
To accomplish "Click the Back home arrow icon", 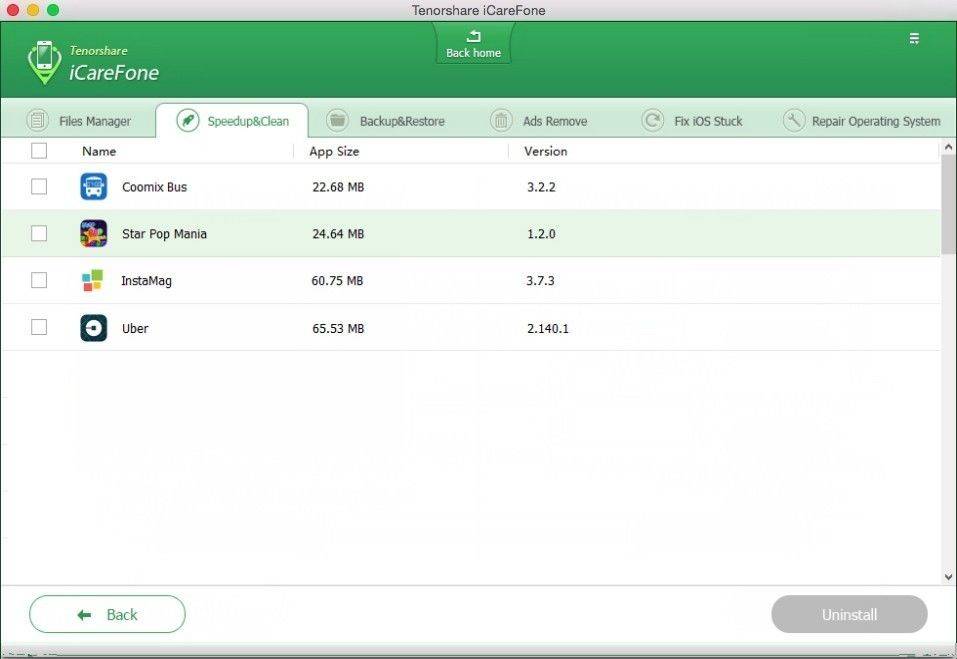I will click(474, 36).
